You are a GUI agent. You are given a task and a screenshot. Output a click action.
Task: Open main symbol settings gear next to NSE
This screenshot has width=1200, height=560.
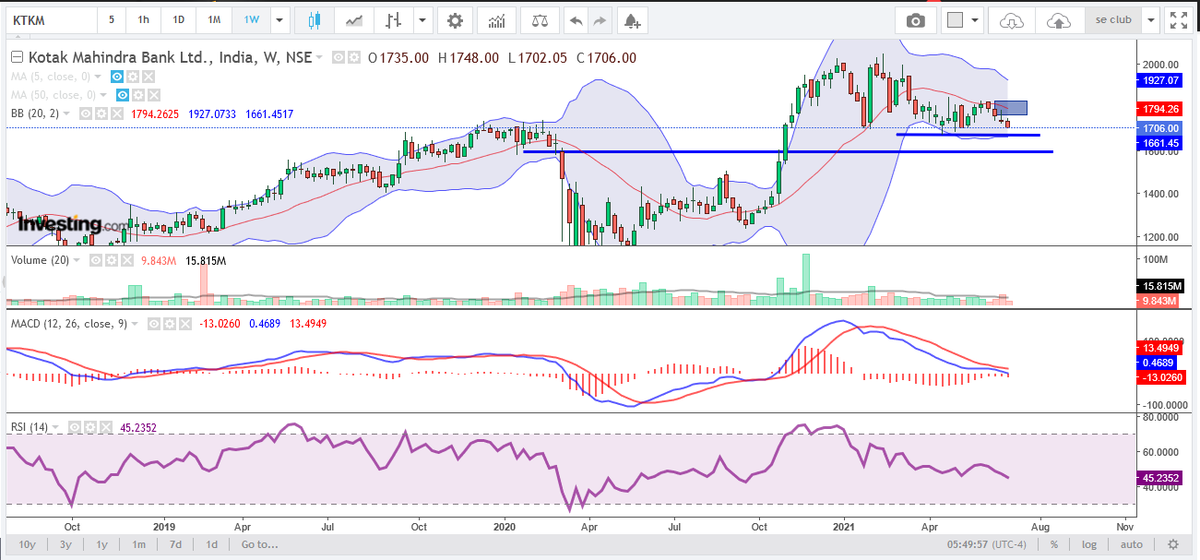tap(354, 58)
